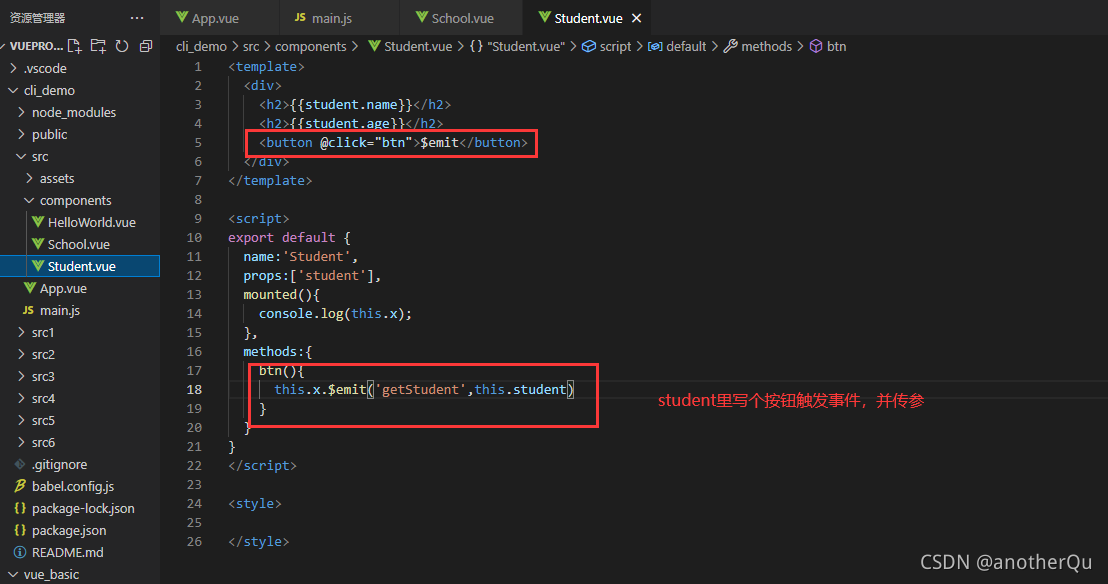Image resolution: width=1108 pixels, height=584 pixels.
Task: Click the "Student.vue" object breadcrumb segment
Action: coord(526,46)
